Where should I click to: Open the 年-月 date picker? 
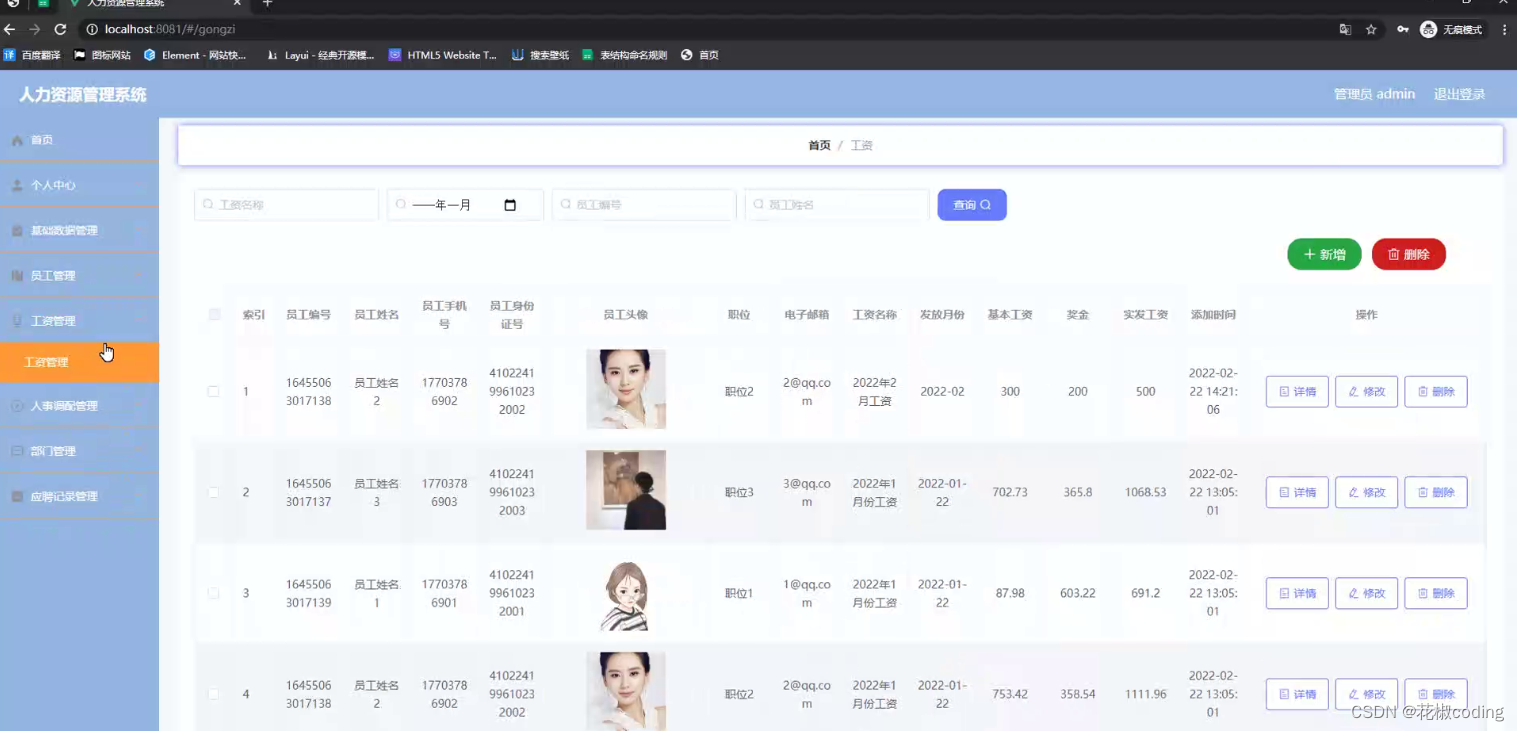(510, 204)
